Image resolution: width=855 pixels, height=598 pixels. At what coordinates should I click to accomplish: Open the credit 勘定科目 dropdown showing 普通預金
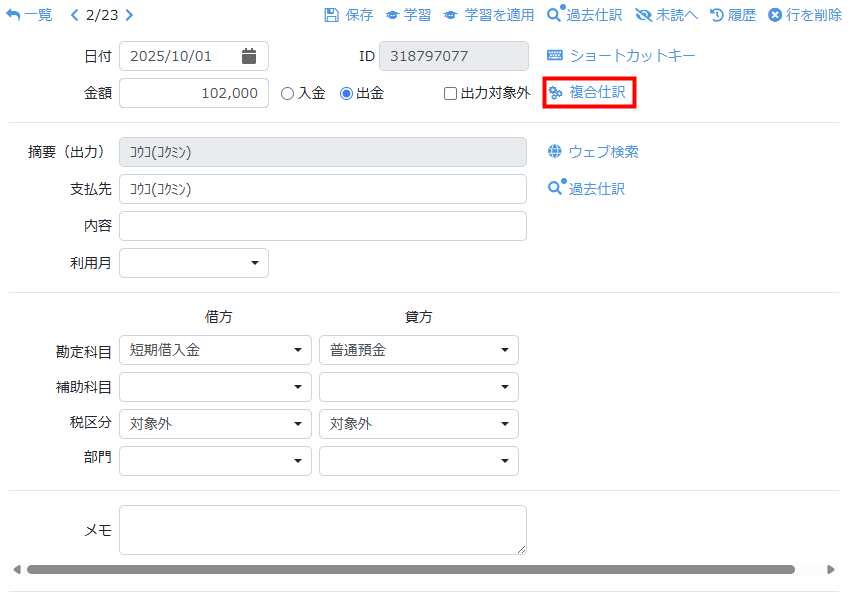[x=418, y=350]
